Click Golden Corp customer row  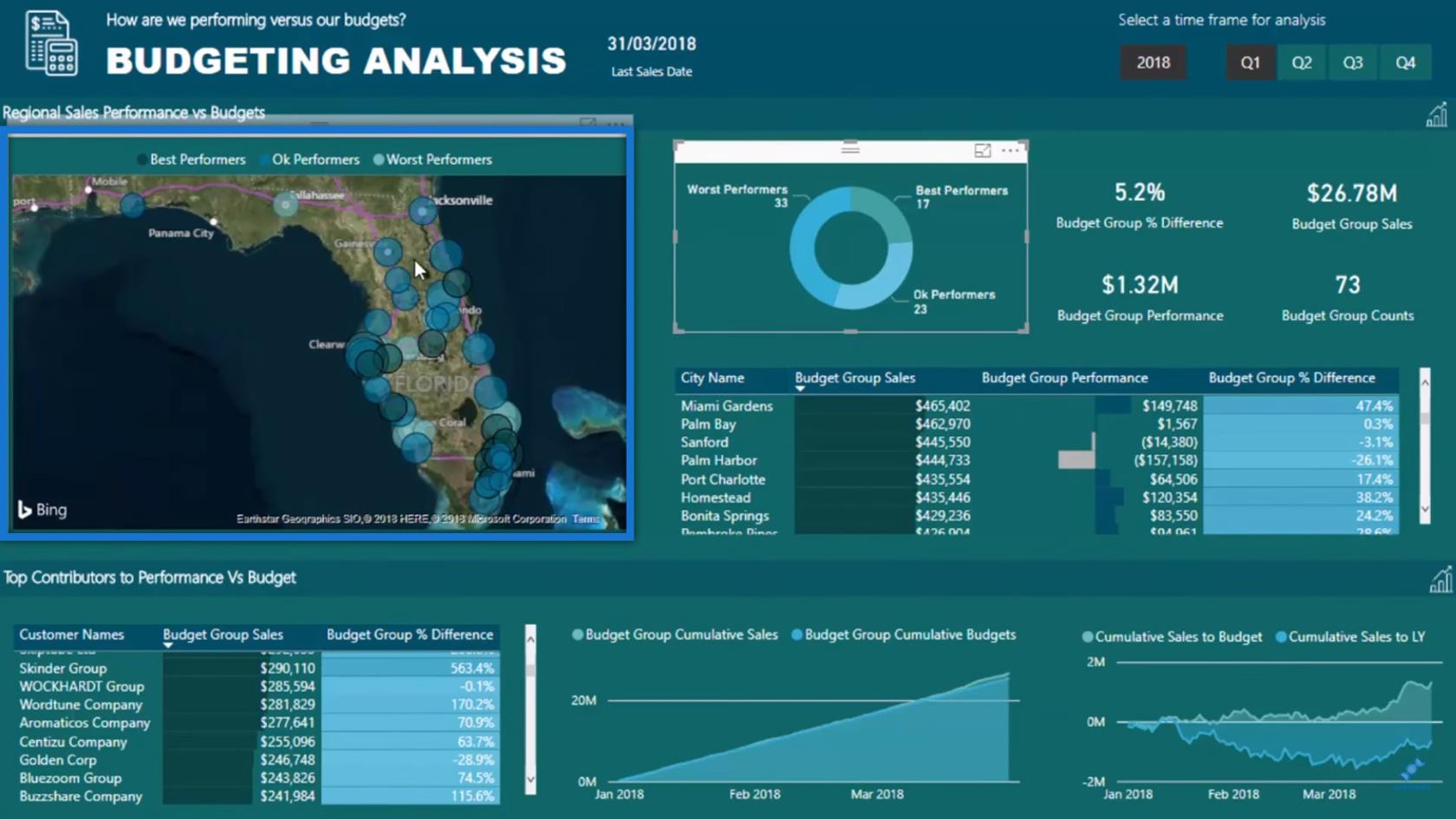pos(257,760)
